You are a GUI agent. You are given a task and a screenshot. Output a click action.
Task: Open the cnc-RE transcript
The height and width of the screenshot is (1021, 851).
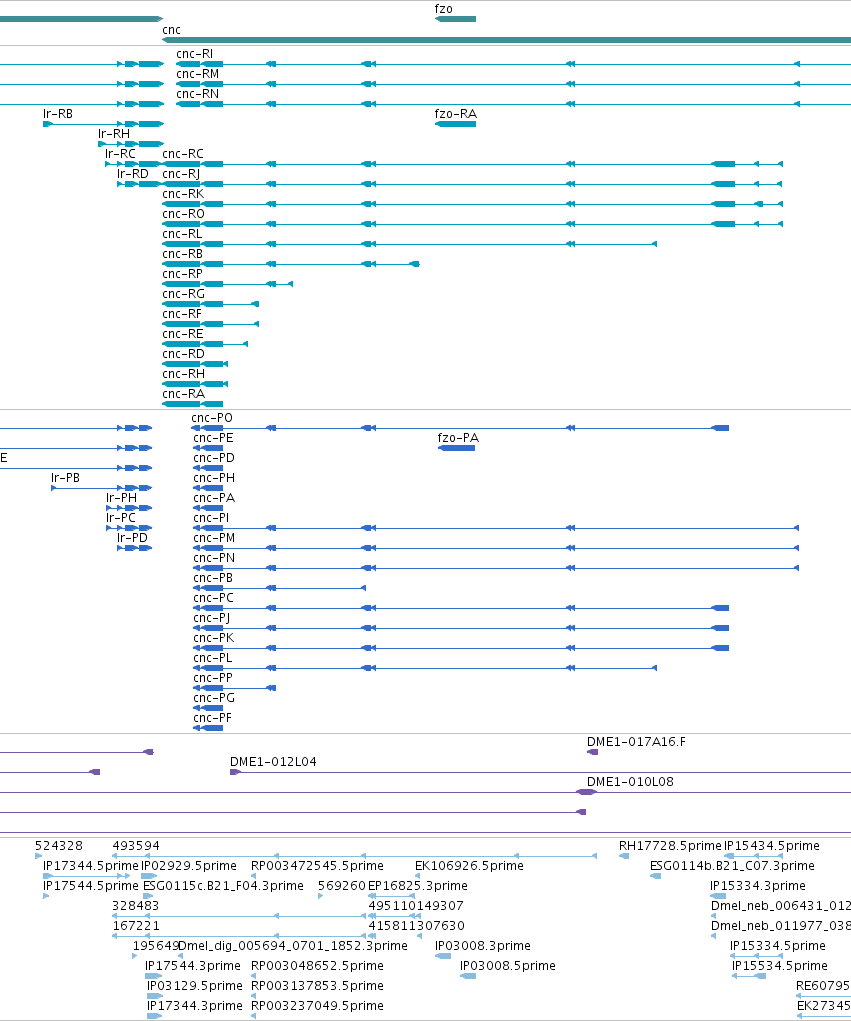(x=183, y=334)
